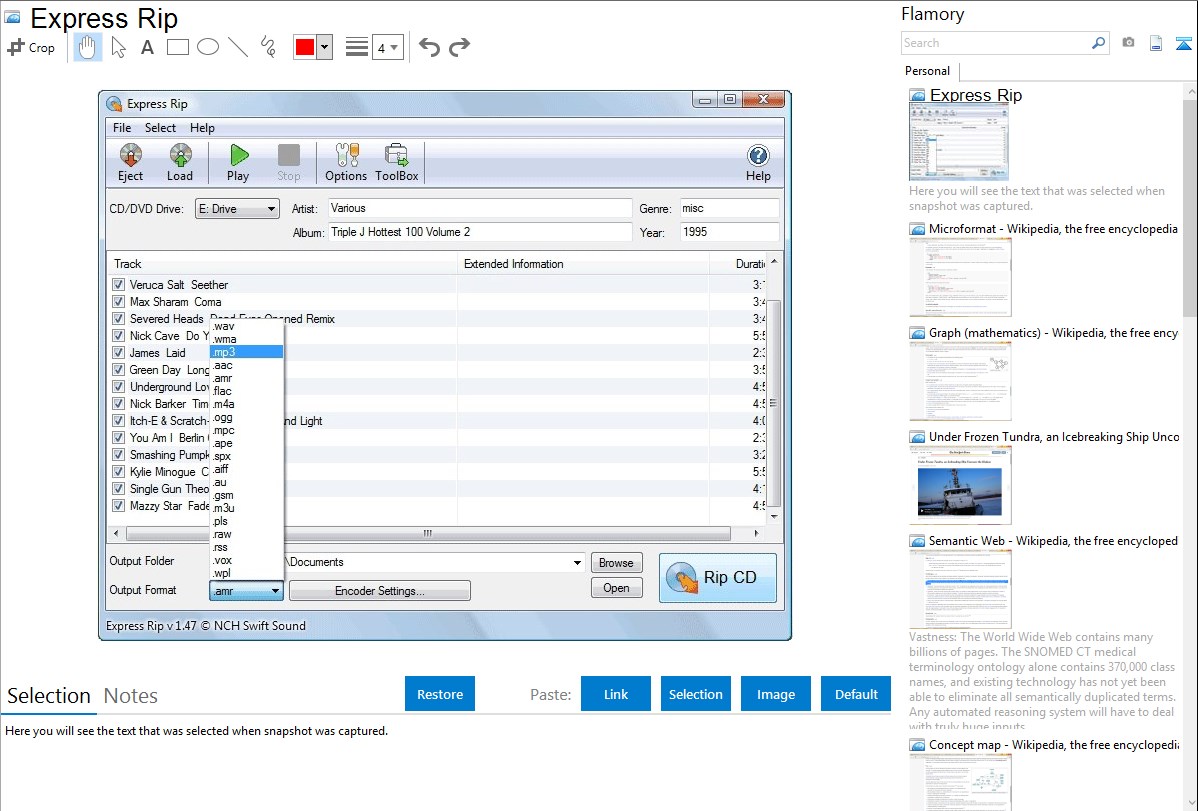Play the selected track
Viewport: 1198px width, 811px height.
[238, 163]
